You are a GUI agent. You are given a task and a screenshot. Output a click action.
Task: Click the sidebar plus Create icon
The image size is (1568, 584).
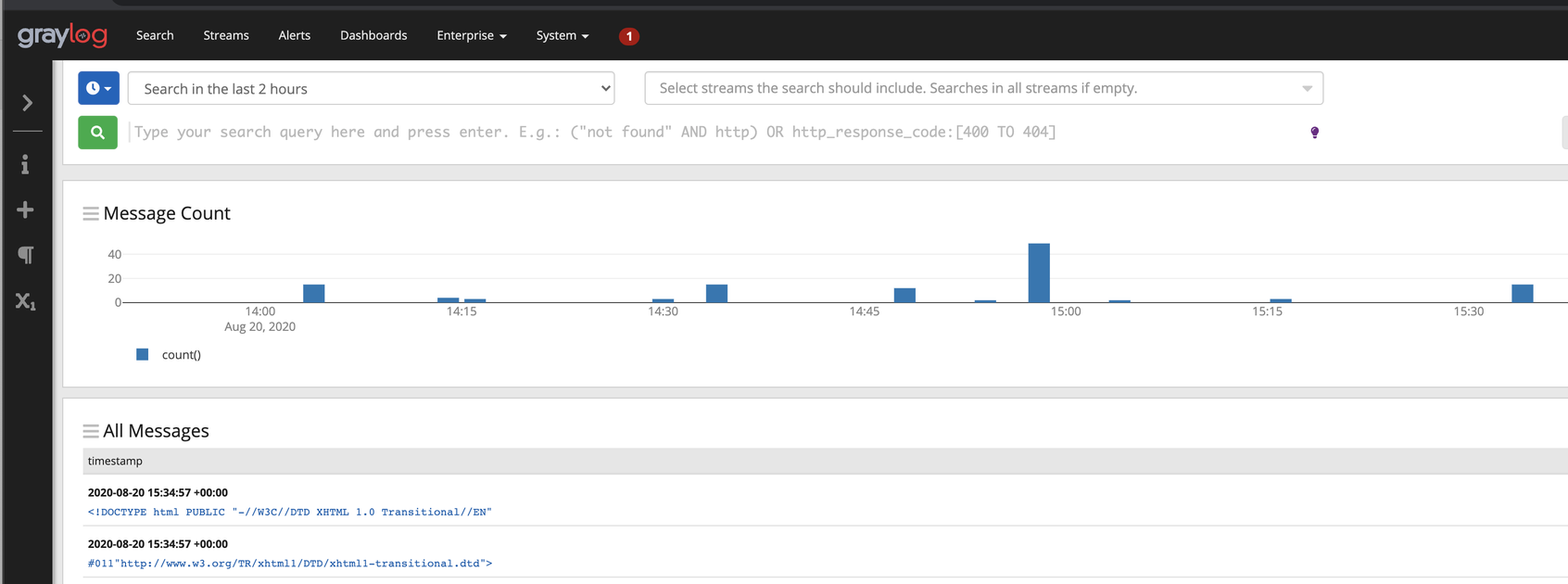(25, 210)
